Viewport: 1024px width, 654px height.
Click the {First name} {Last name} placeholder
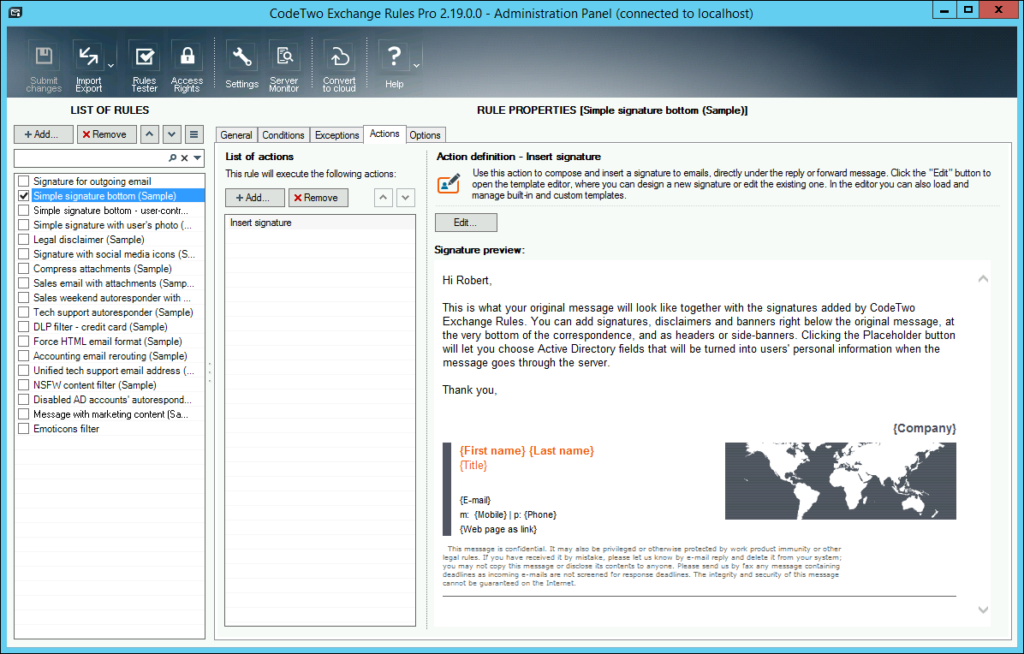click(x=526, y=451)
